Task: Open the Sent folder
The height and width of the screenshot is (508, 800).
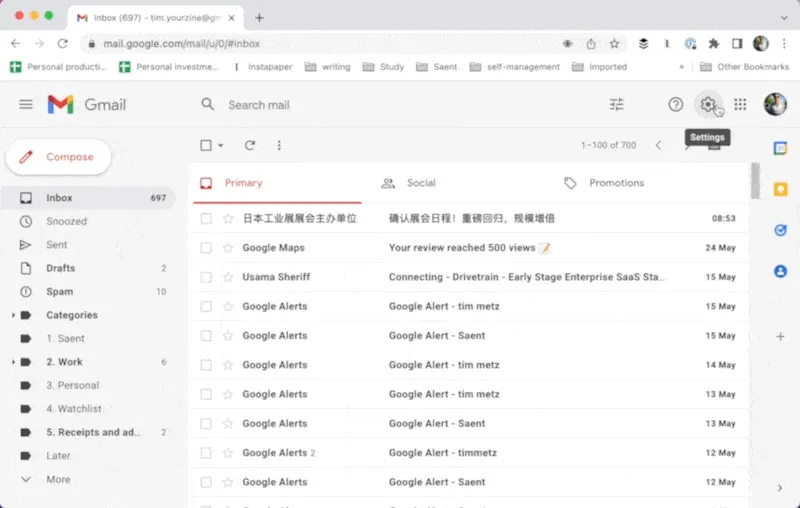Action: click(x=88, y=245)
